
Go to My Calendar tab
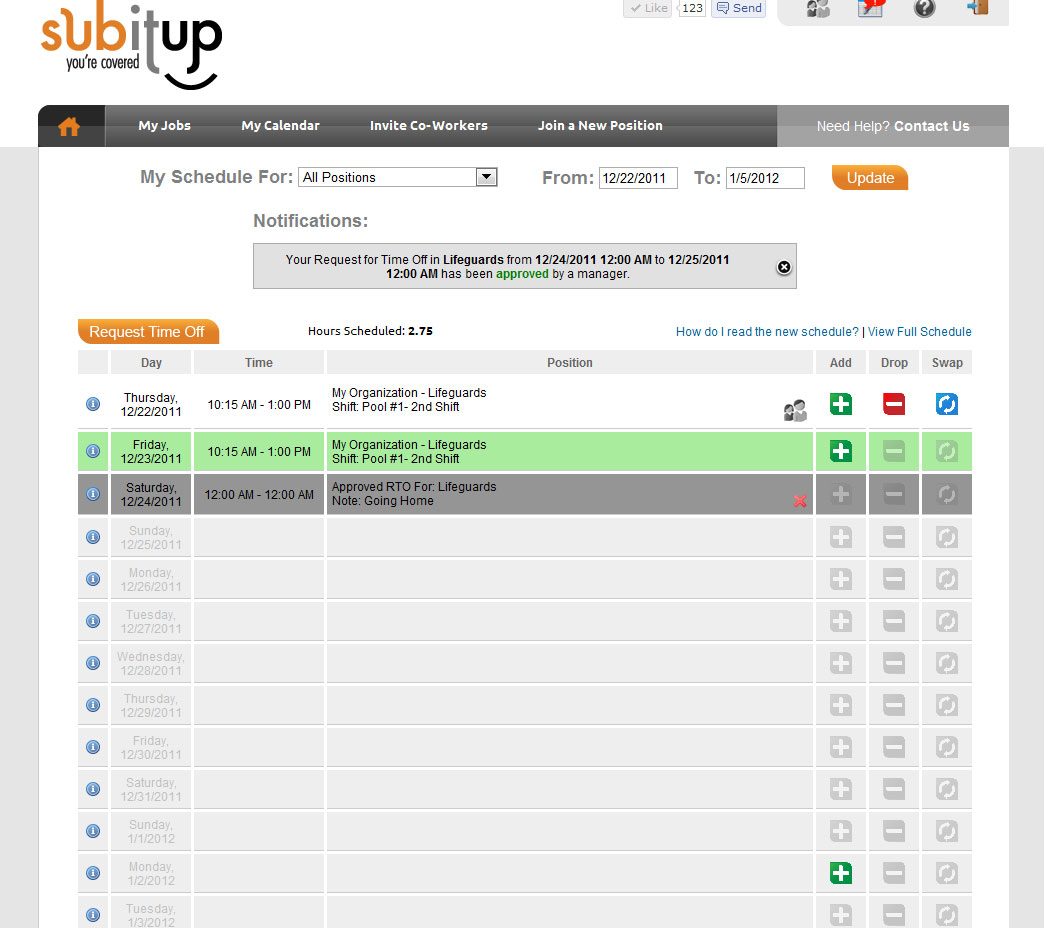[x=280, y=126]
